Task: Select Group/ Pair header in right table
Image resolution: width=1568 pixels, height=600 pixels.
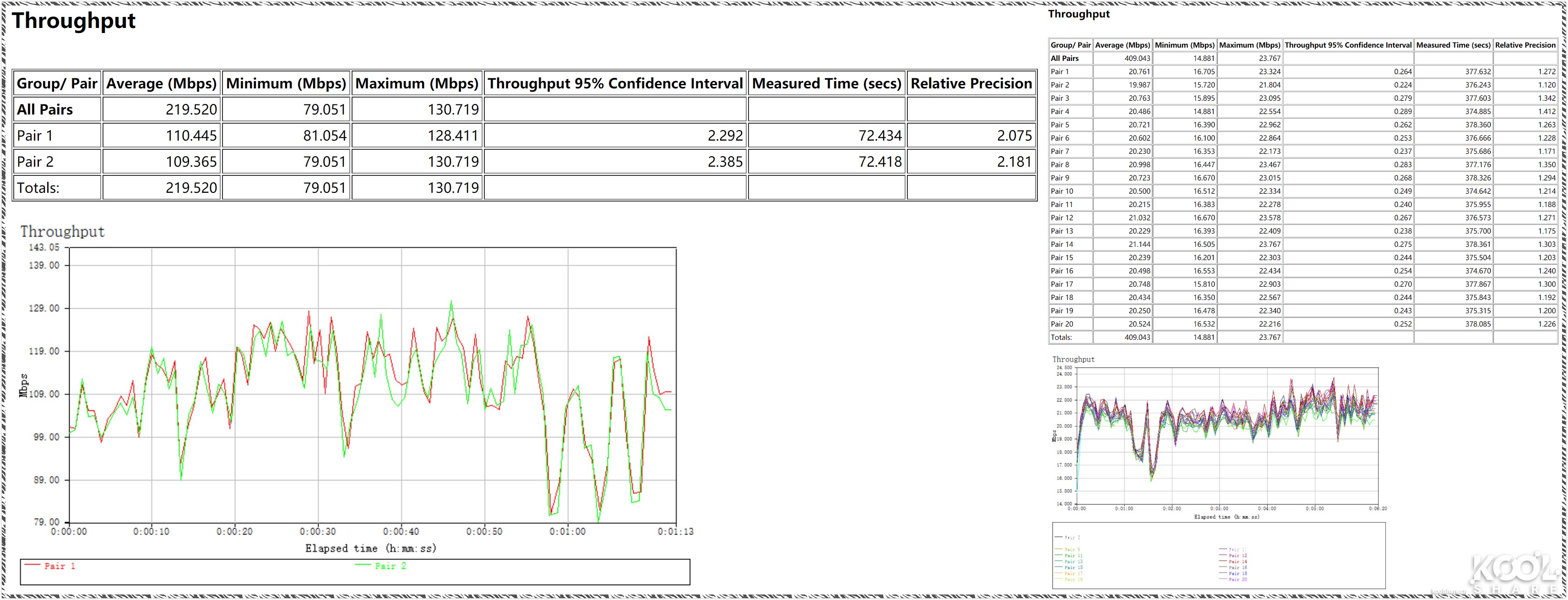Action: click(1070, 45)
